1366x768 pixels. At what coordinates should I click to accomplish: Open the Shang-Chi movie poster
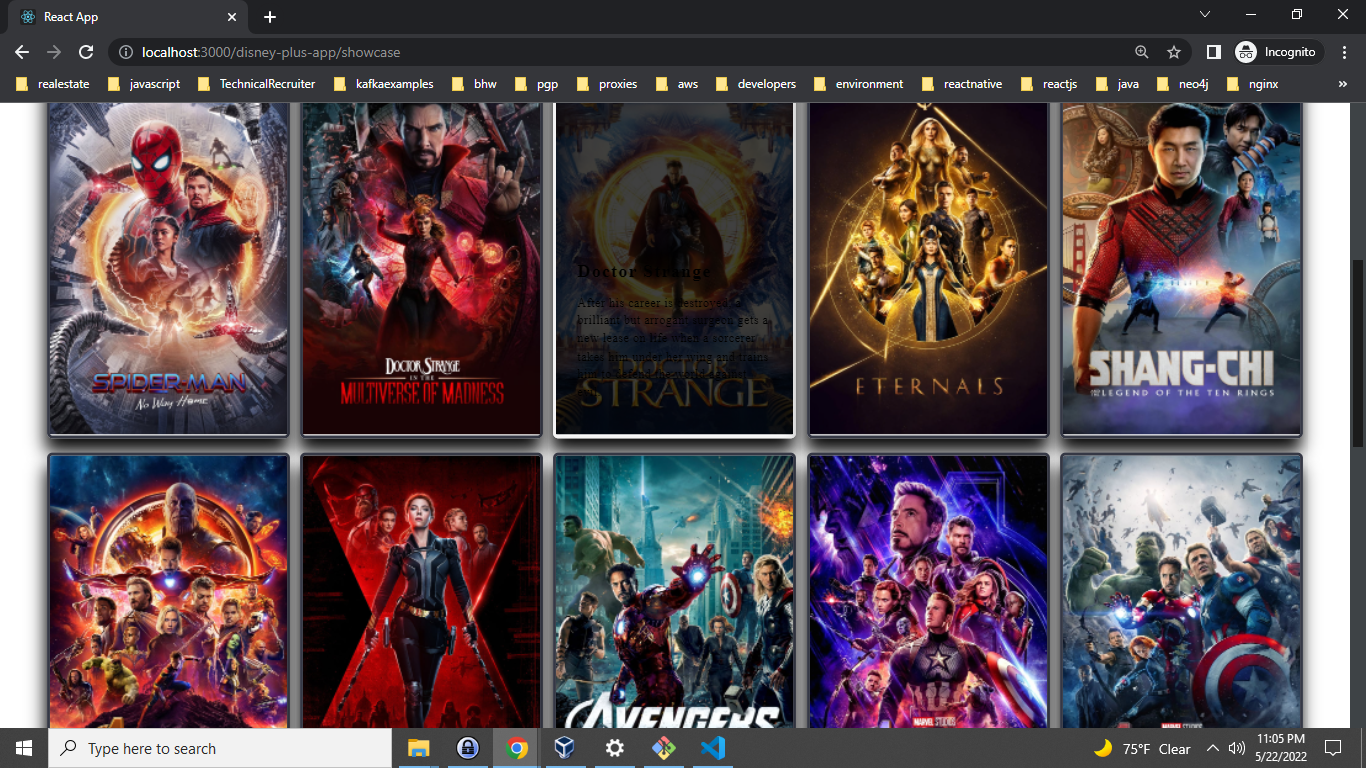pyautogui.click(x=1182, y=268)
